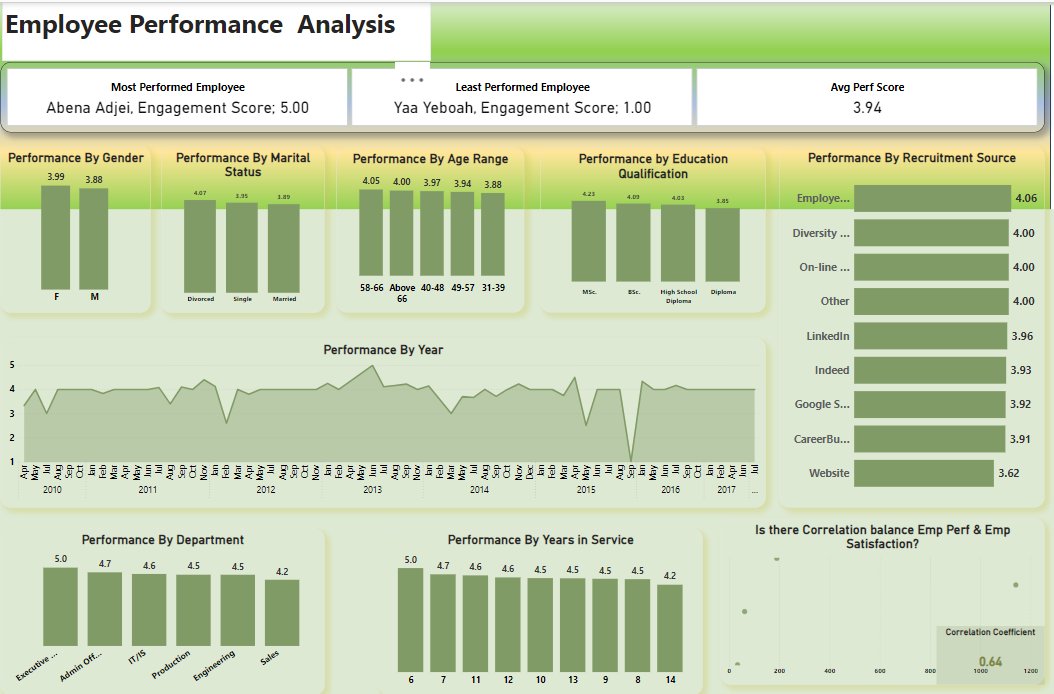Click the 6 years in service bar
The image size is (1054, 694).
(411, 619)
